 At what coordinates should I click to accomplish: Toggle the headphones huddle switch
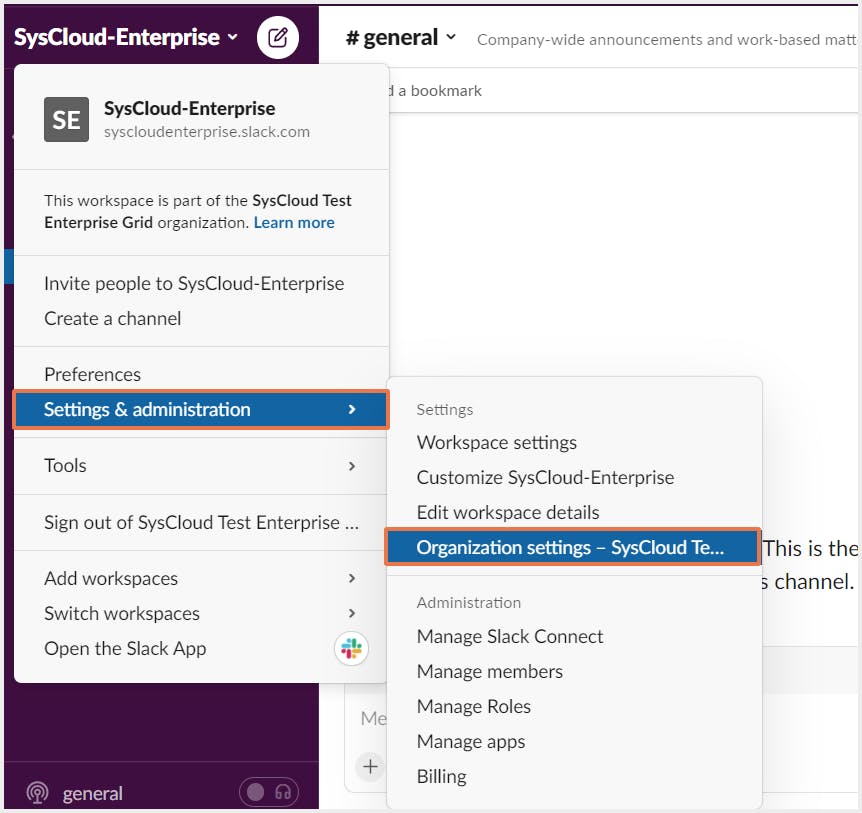(x=269, y=792)
